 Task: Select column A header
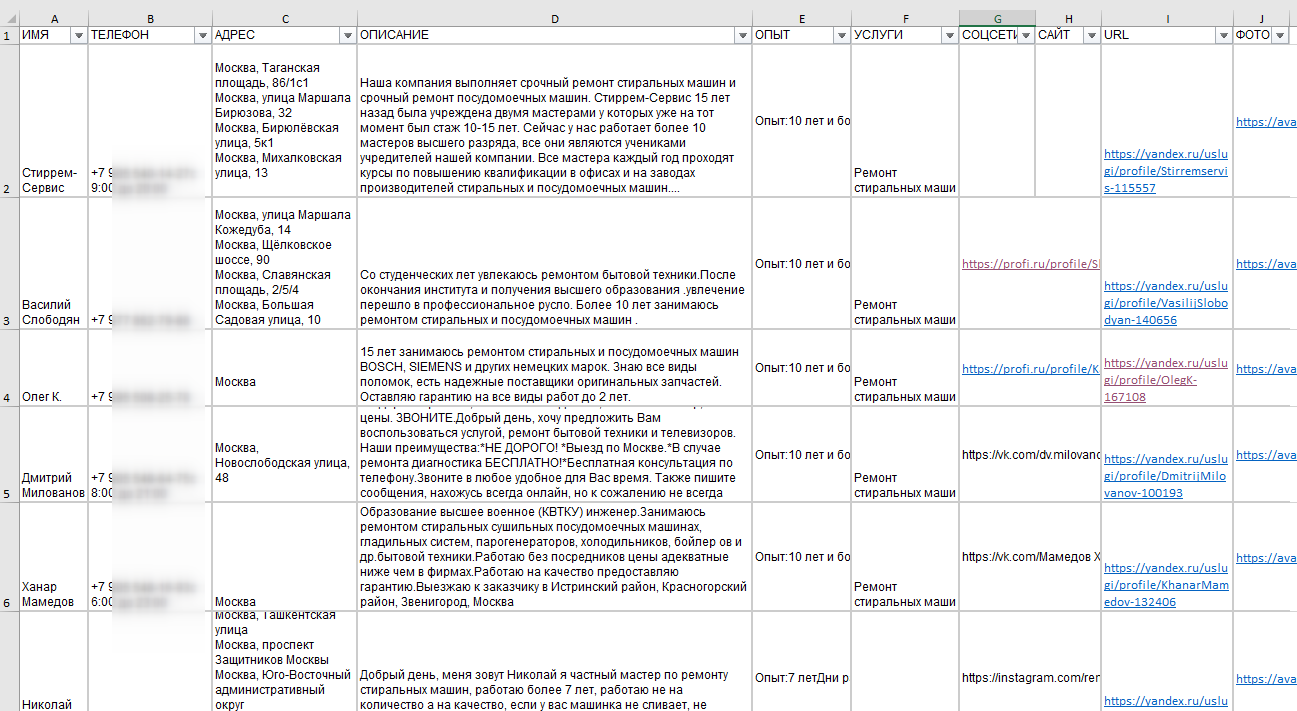pos(54,18)
